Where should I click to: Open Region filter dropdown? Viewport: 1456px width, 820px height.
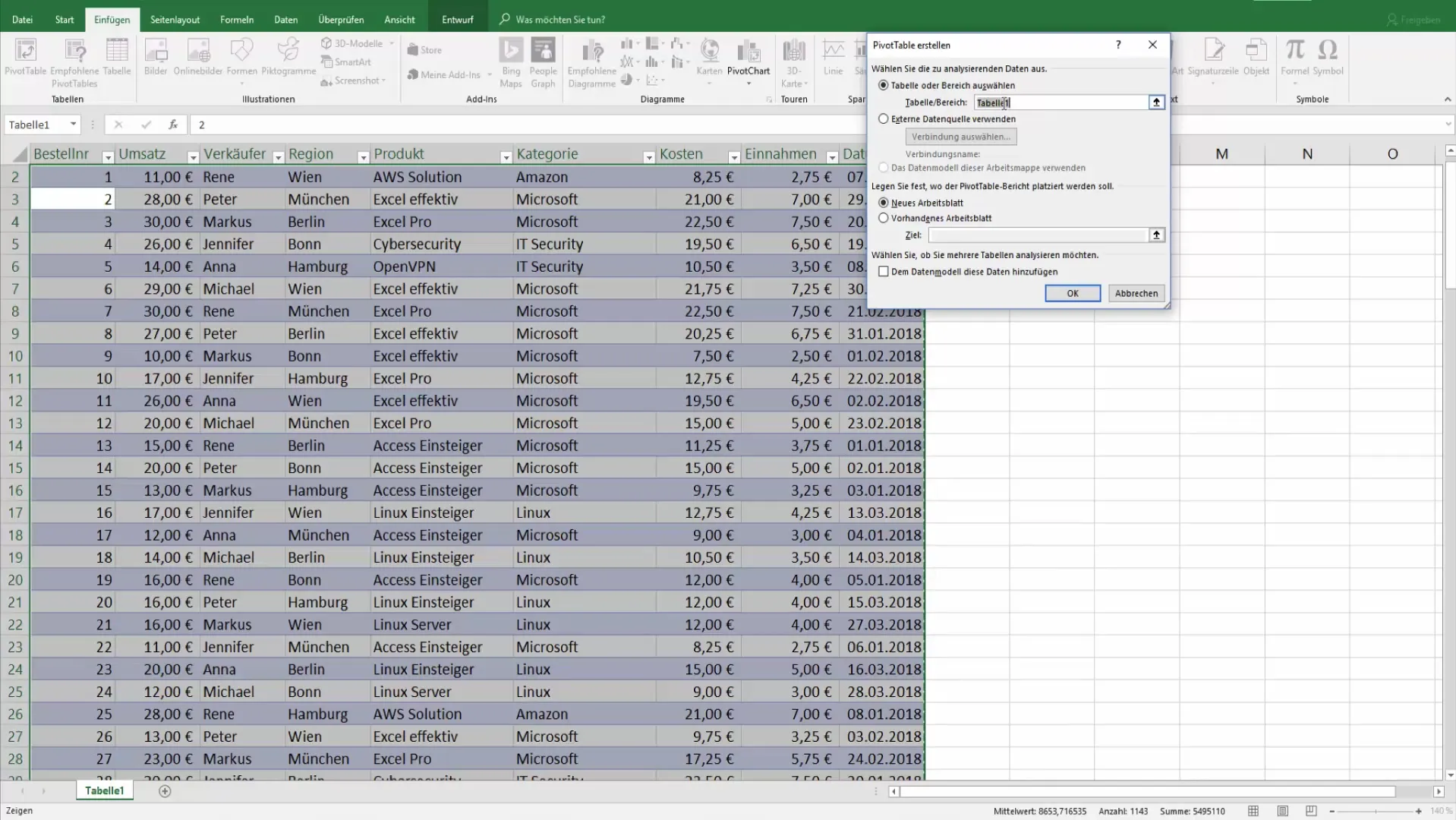click(363, 157)
